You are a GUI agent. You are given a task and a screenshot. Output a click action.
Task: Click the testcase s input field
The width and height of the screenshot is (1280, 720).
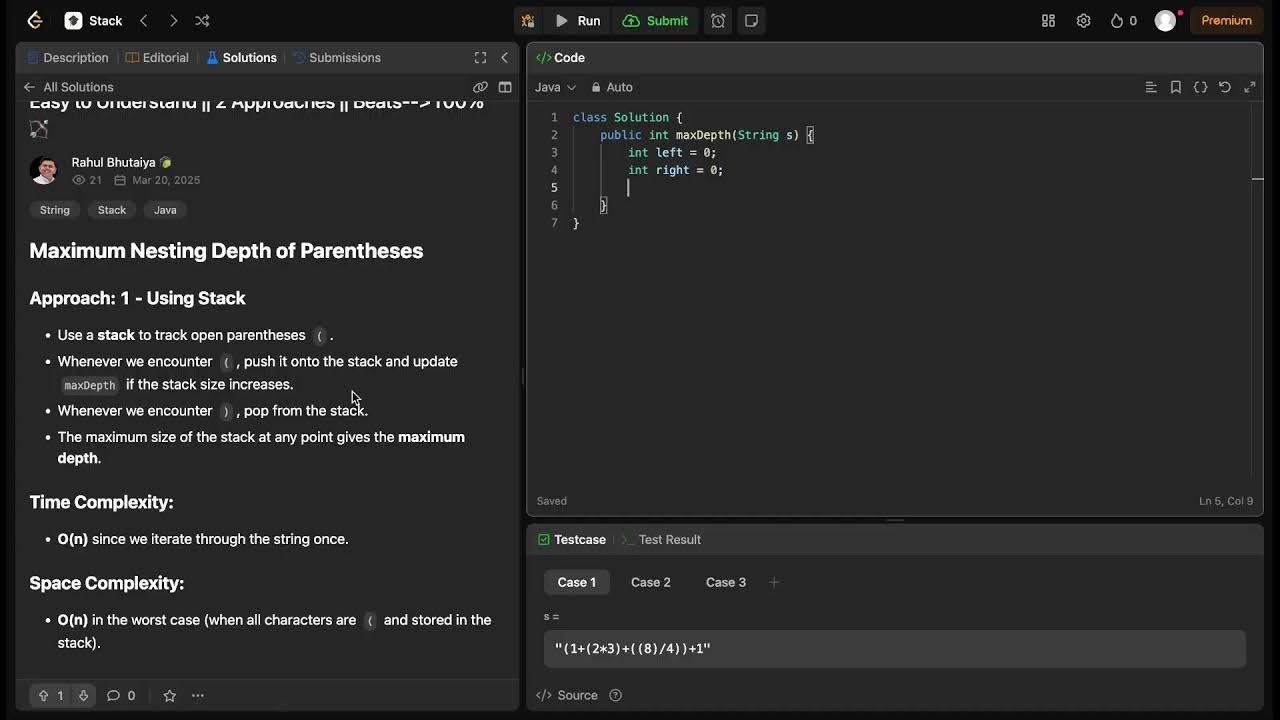point(894,648)
